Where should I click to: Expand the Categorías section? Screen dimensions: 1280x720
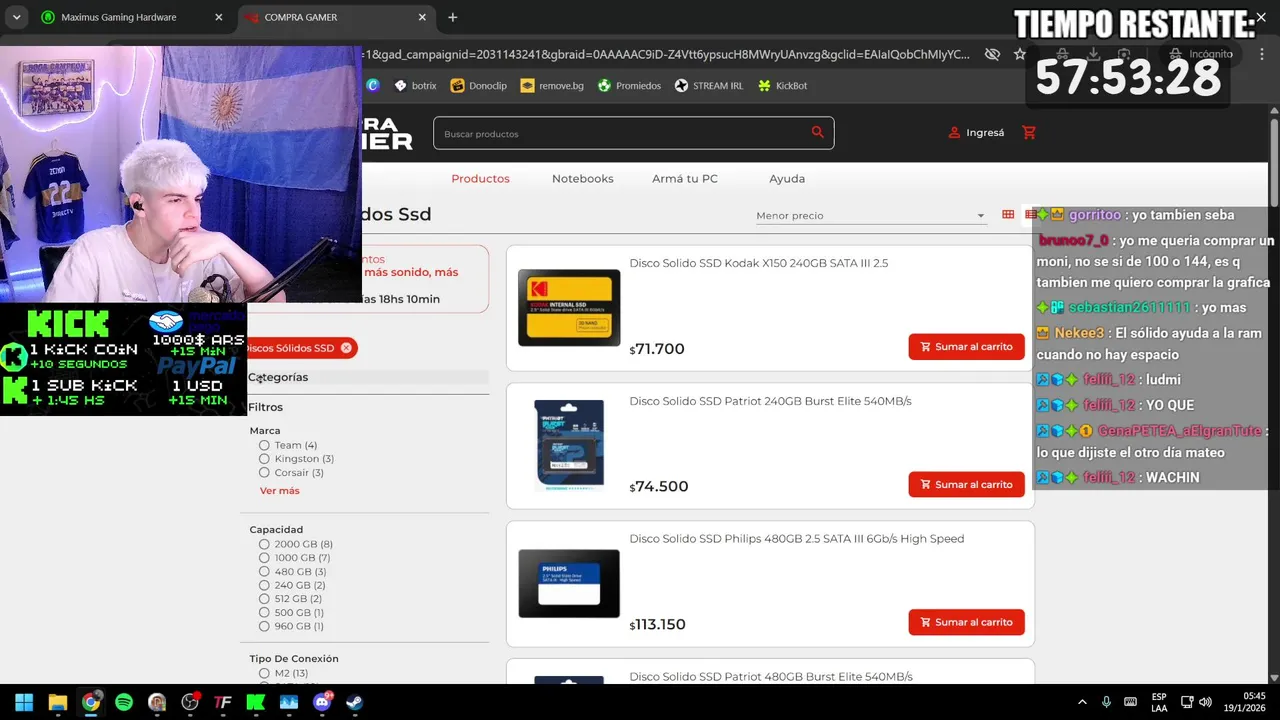(368, 377)
